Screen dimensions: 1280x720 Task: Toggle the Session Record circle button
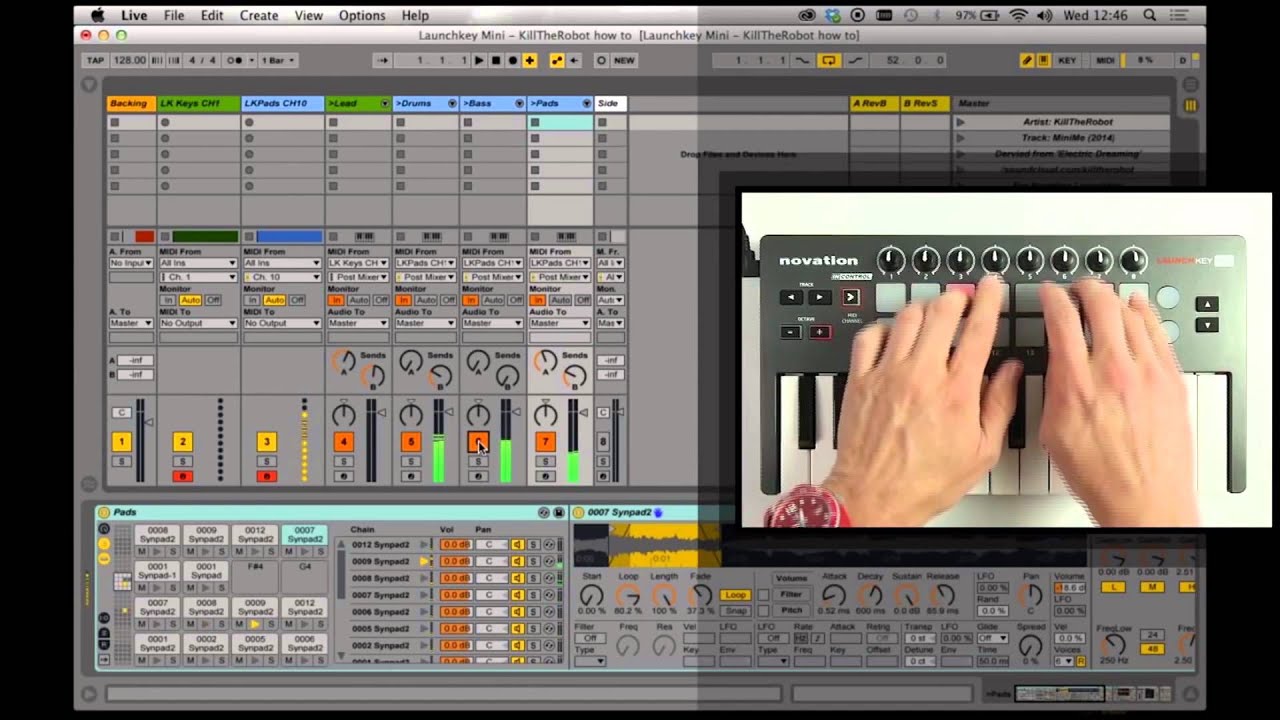[601, 60]
